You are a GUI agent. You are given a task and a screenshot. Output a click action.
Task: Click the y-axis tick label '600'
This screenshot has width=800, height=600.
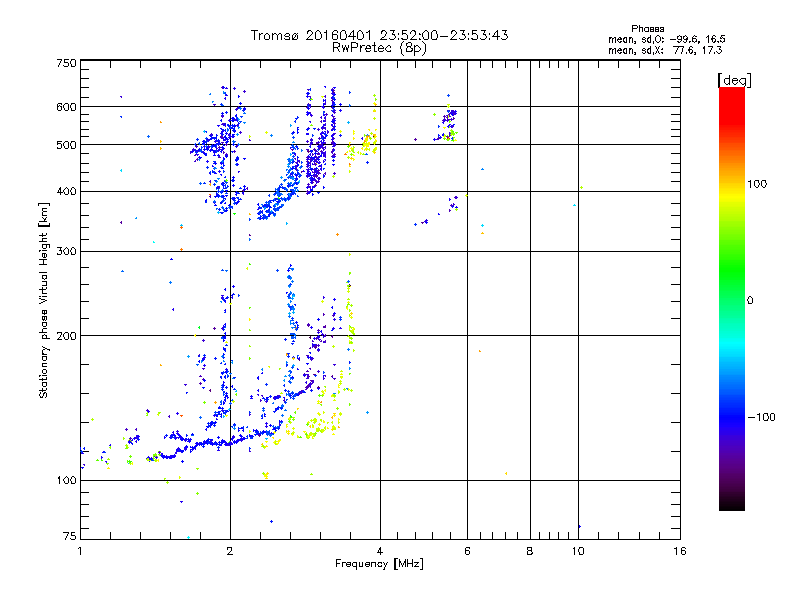pos(66,107)
